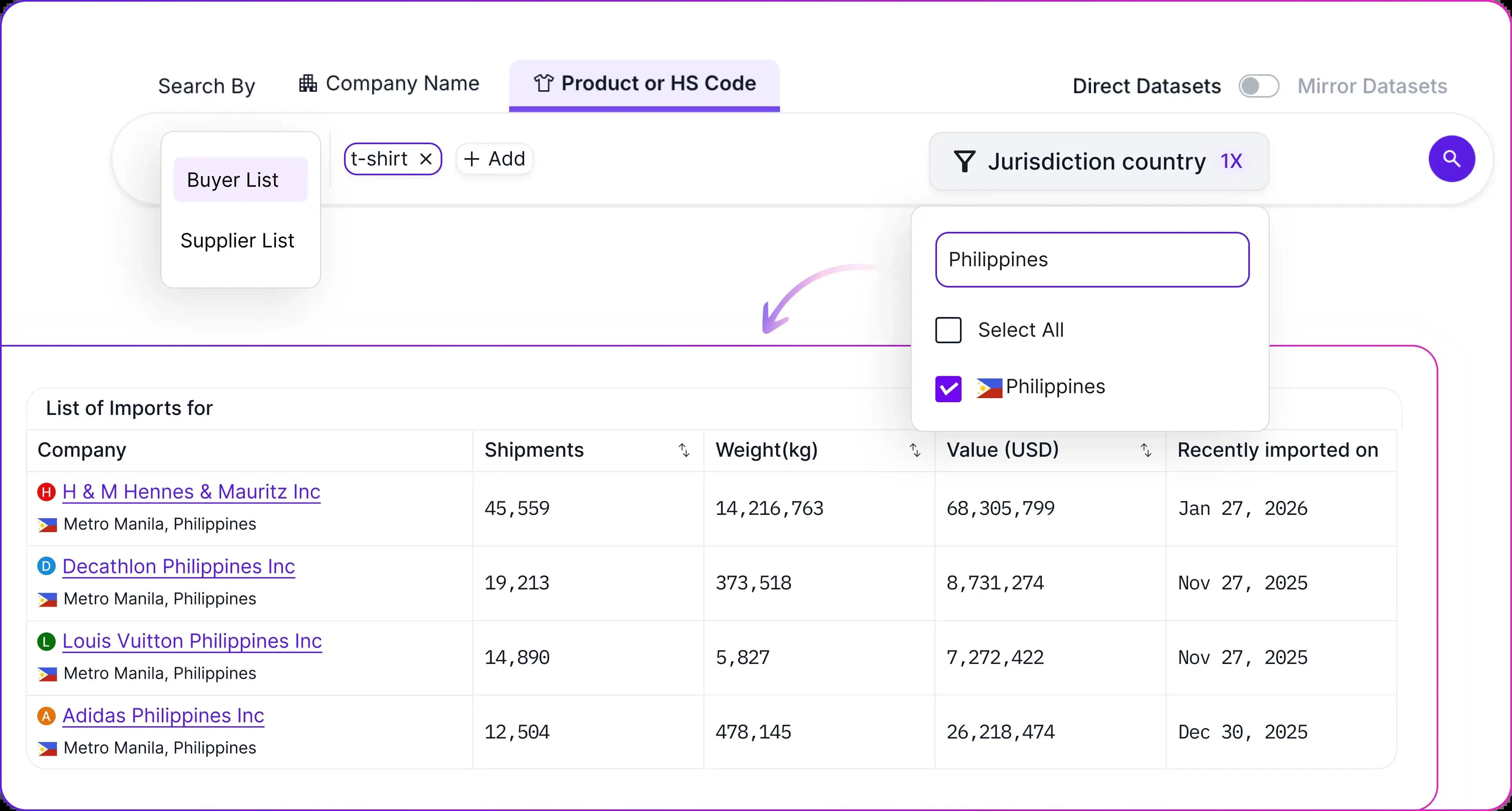Click the funnel filter icon
Image resolution: width=1512 pixels, height=811 pixels.
tap(964, 161)
